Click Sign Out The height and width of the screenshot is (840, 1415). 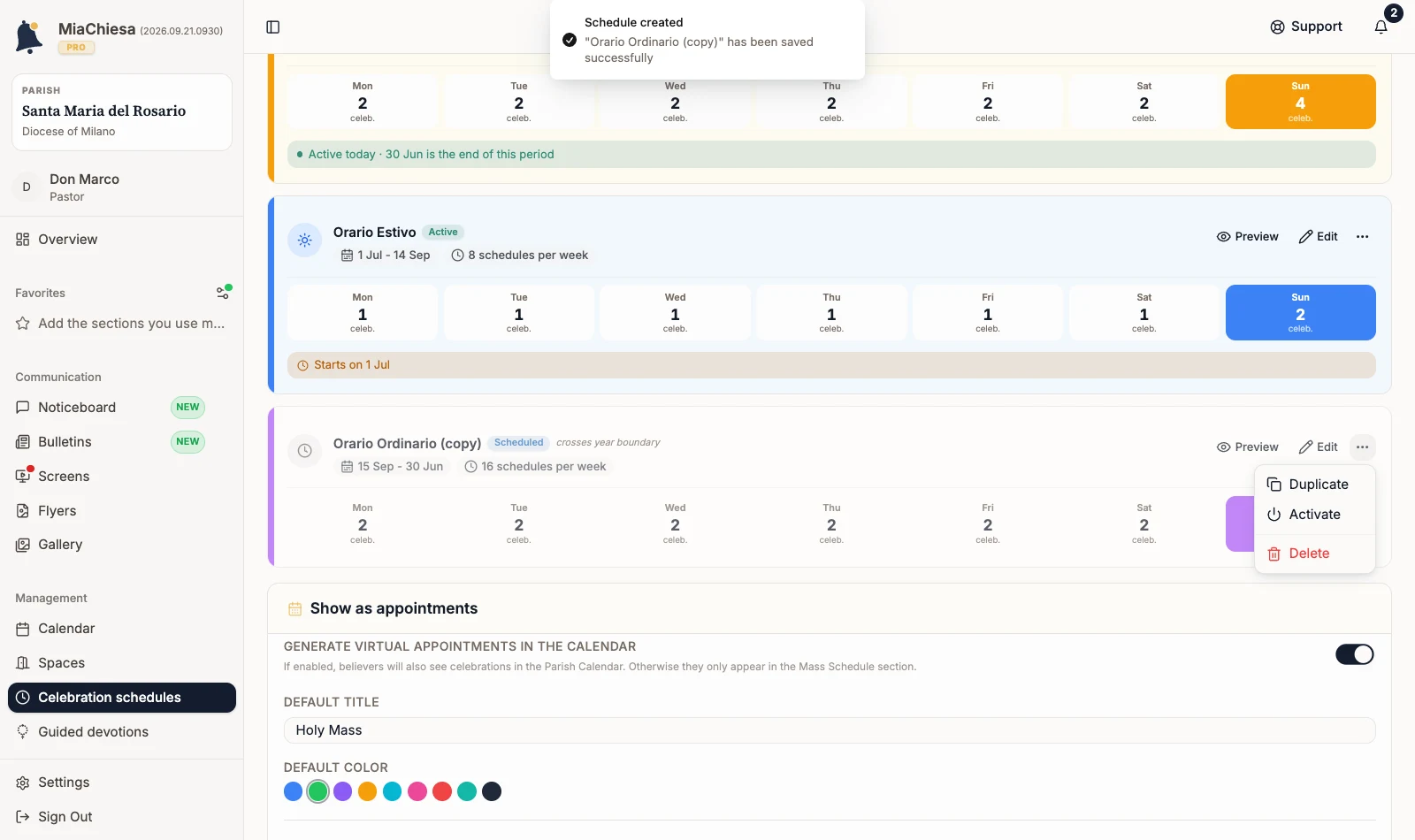click(x=122, y=817)
